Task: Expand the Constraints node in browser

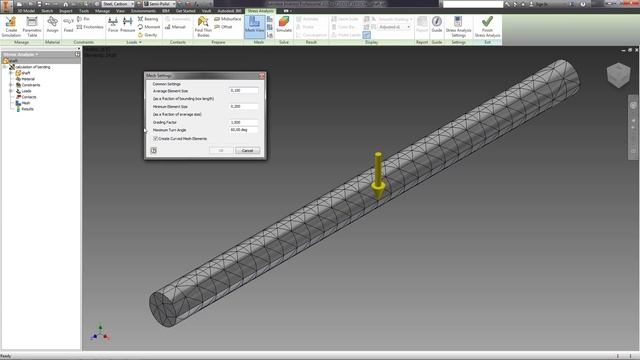Action: point(11,85)
